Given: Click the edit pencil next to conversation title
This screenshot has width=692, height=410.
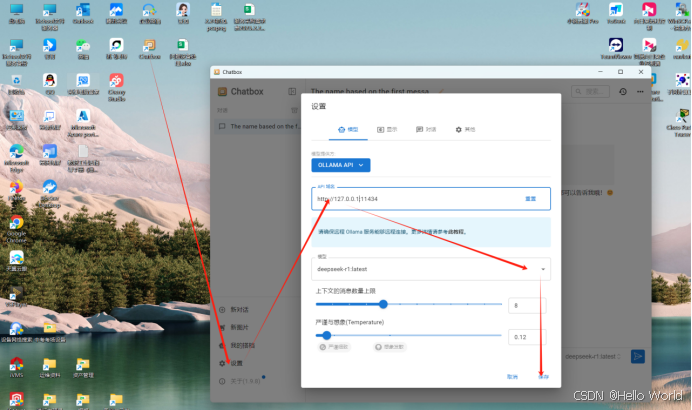Looking at the screenshot, I should [x=441, y=91].
